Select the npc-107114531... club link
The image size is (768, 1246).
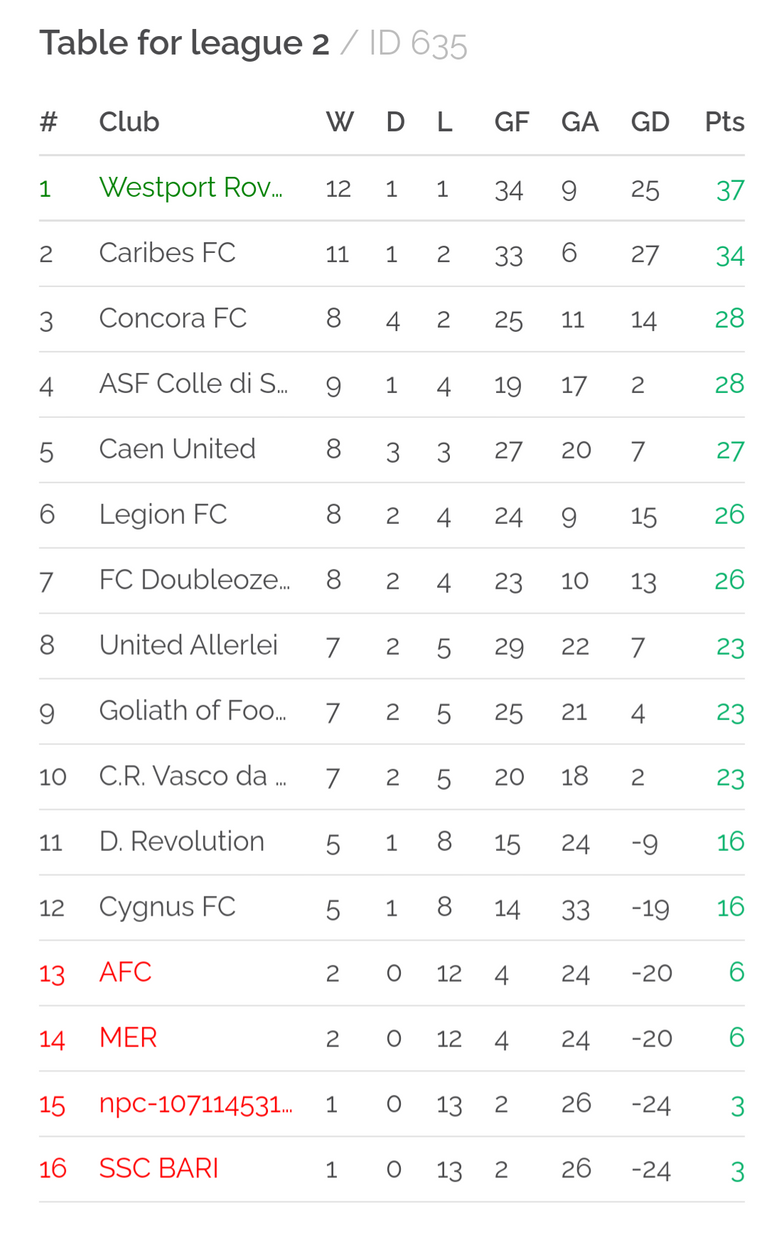click(x=195, y=1103)
